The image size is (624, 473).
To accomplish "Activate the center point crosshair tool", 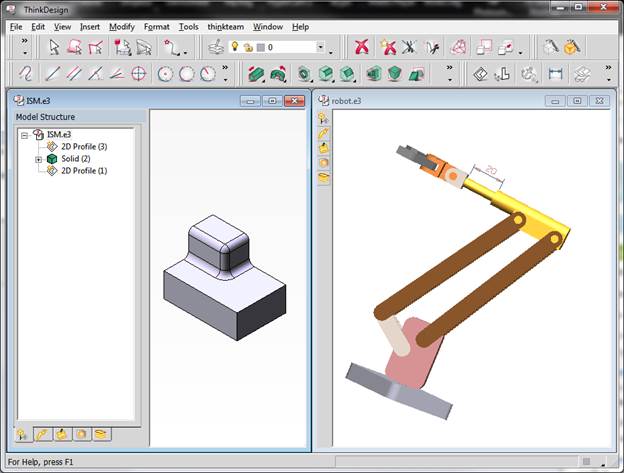I will pyautogui.click(x=138, y=74).
